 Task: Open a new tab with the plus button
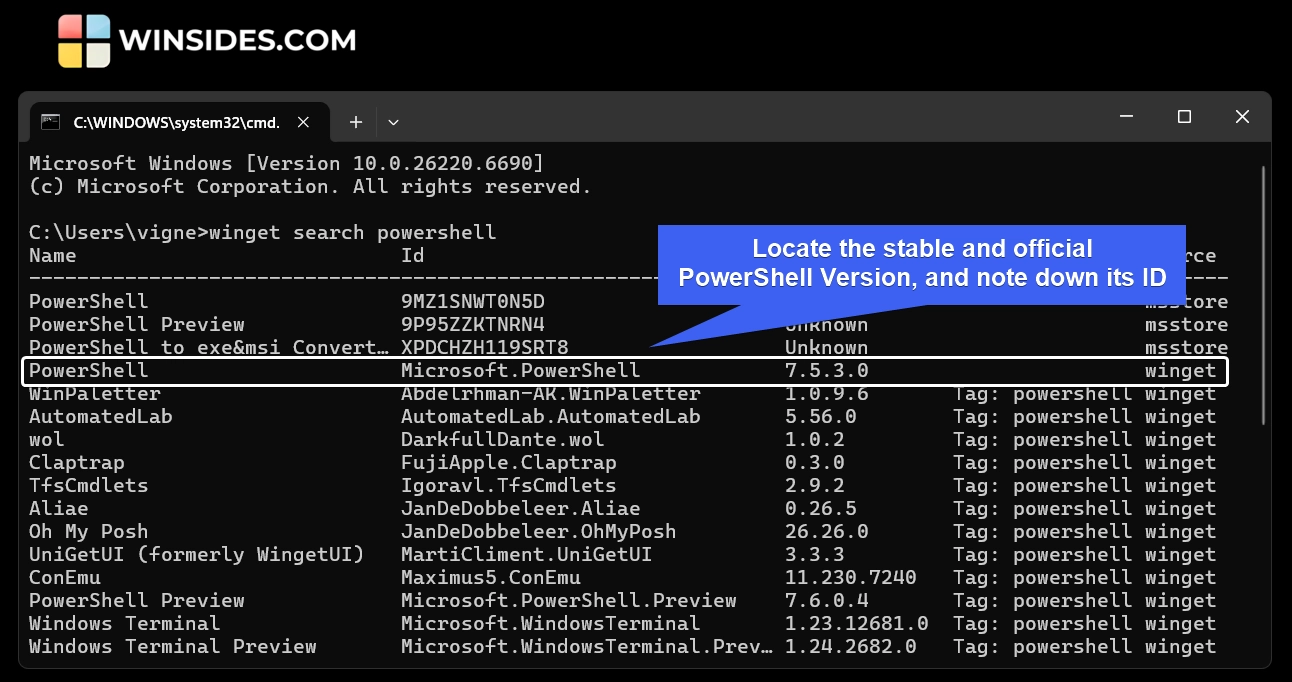356,122
